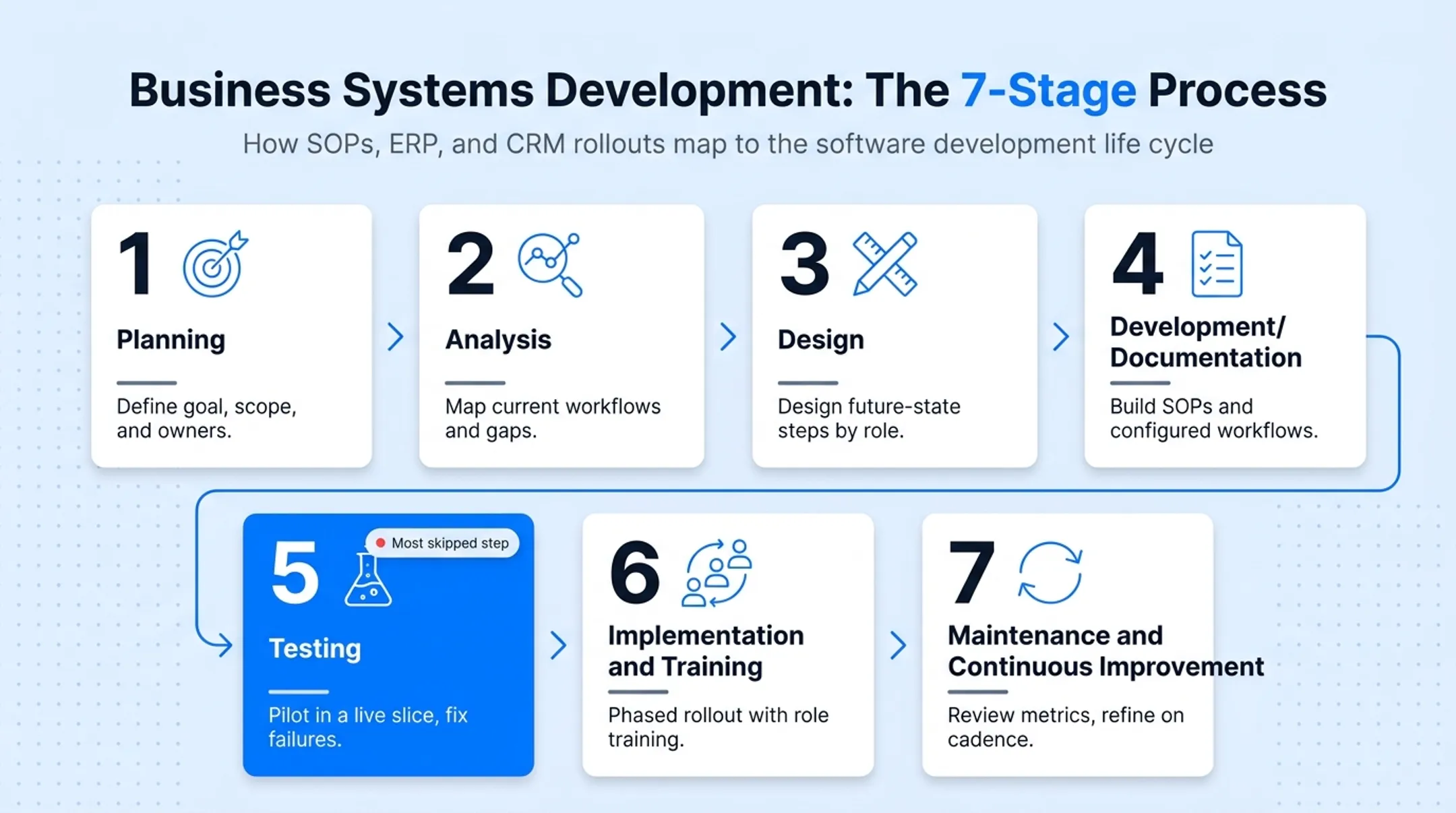The height and width of the screenshot is (813, 1456).
Task: Click 'Maintenance and Continuous Improvement' heading
Action: coord(1105,651)
